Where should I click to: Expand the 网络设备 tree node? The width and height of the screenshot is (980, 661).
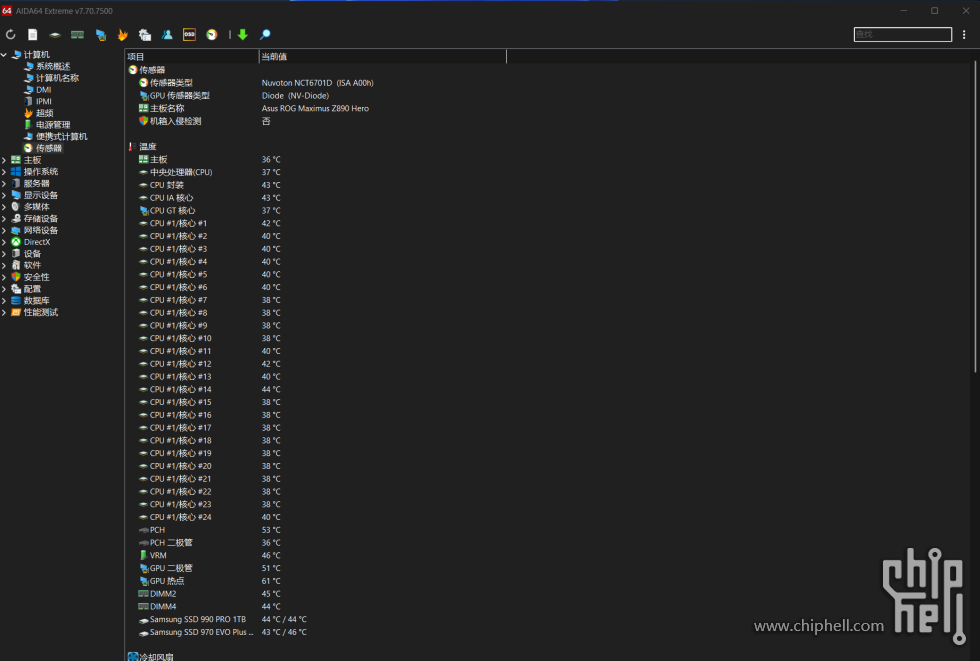4,231
